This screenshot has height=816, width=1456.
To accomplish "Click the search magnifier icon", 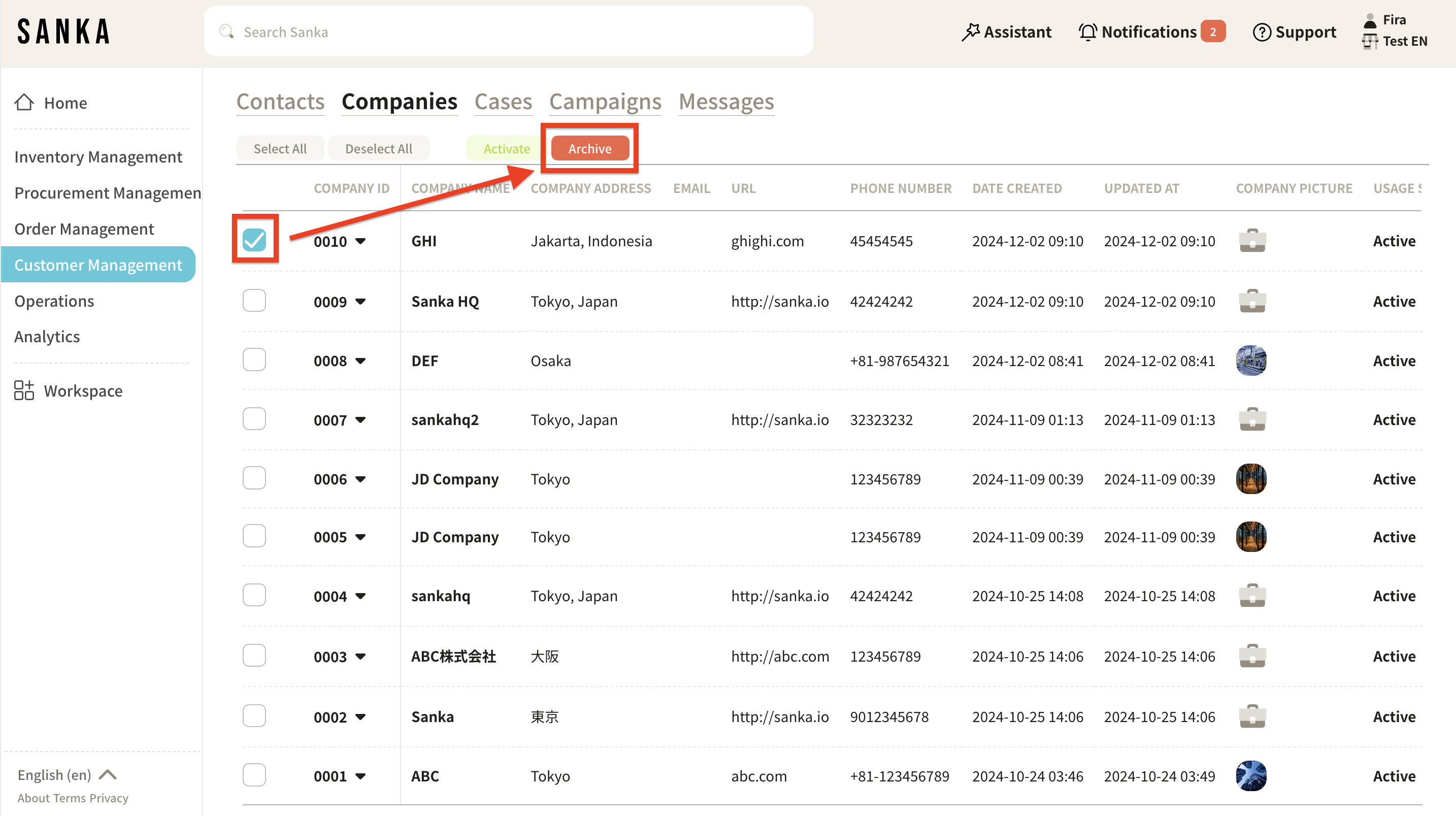I will click(226, 31).
